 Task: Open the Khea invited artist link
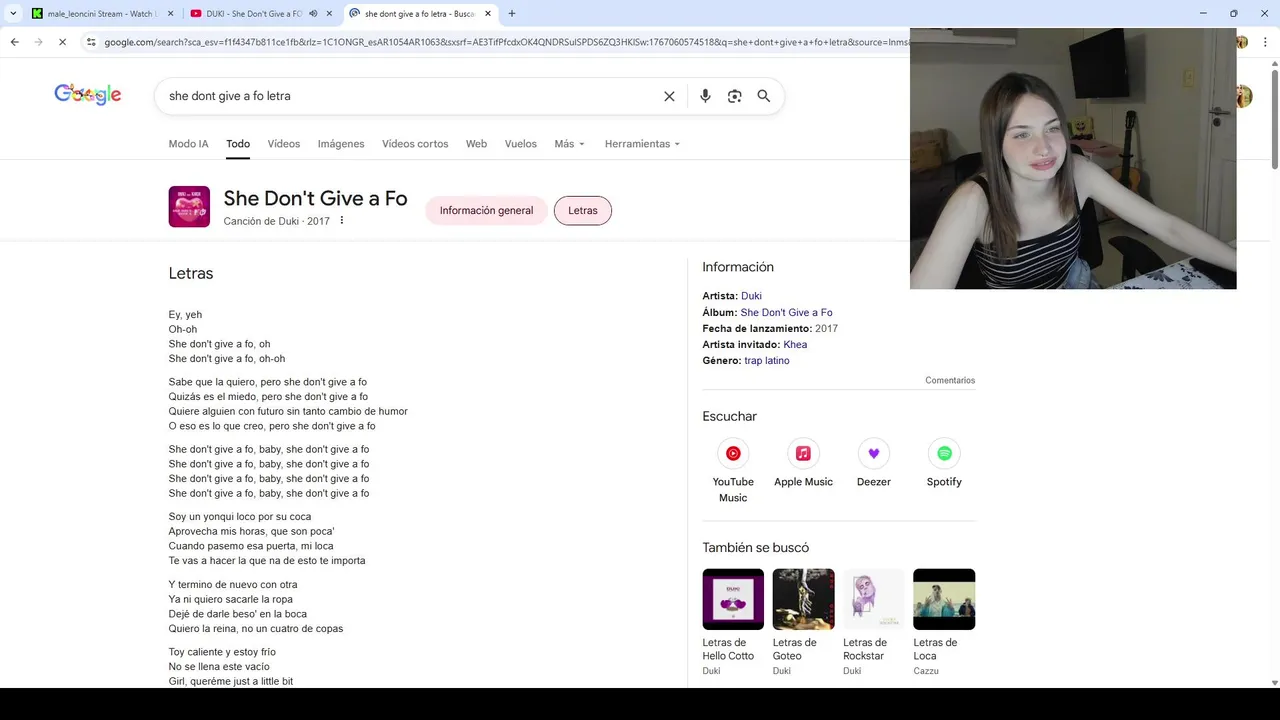795,344
